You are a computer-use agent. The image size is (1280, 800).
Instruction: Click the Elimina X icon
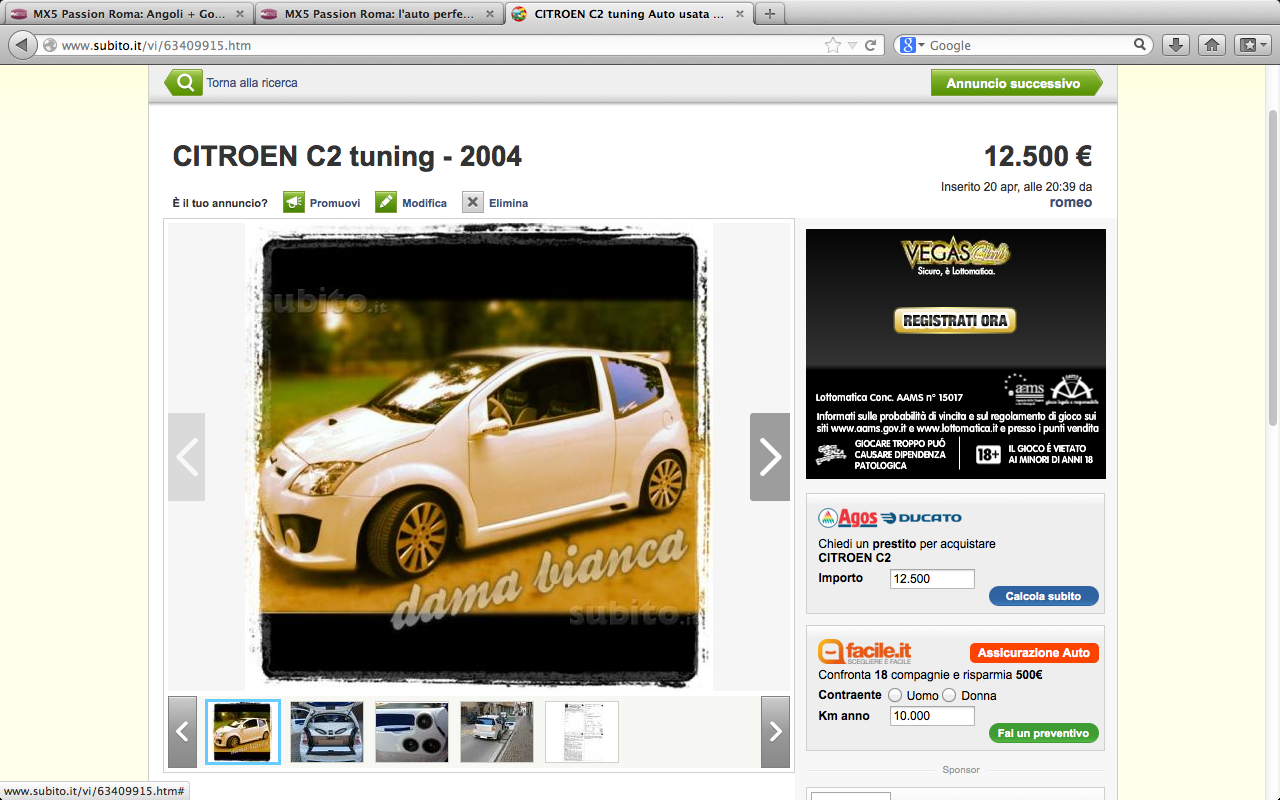pyautogui.click(x=473, y=202)
